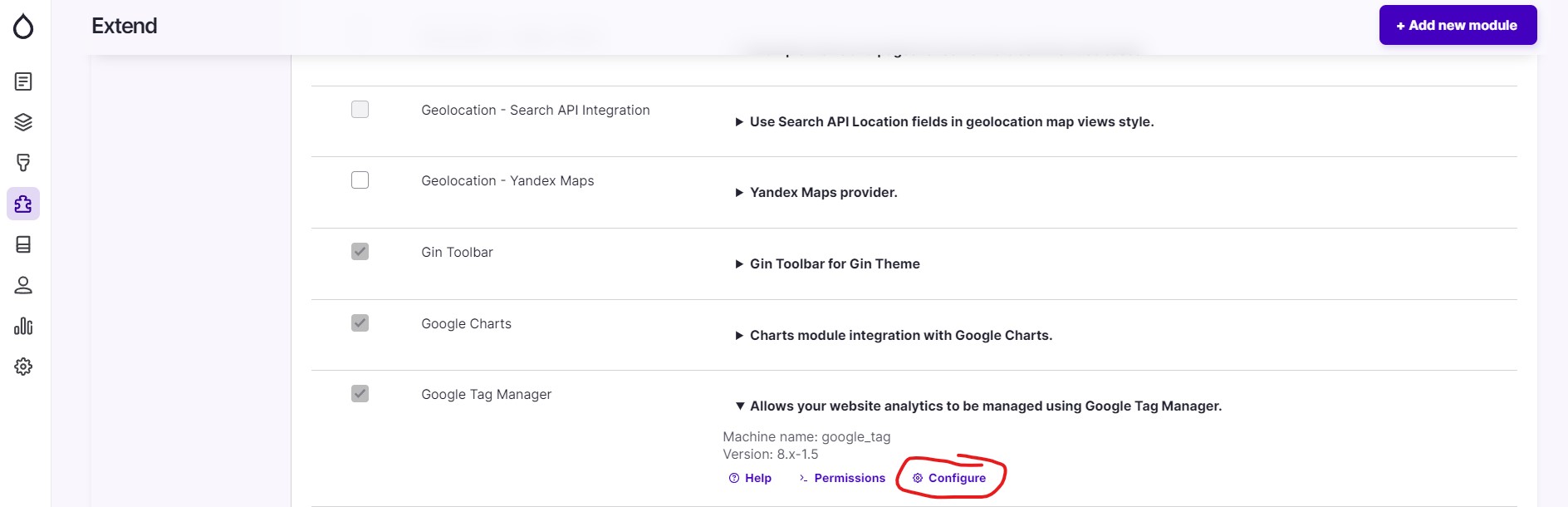Open the Appearance paintbrush icon in sidebar
1568x507 pixels.
pos(23,163)
